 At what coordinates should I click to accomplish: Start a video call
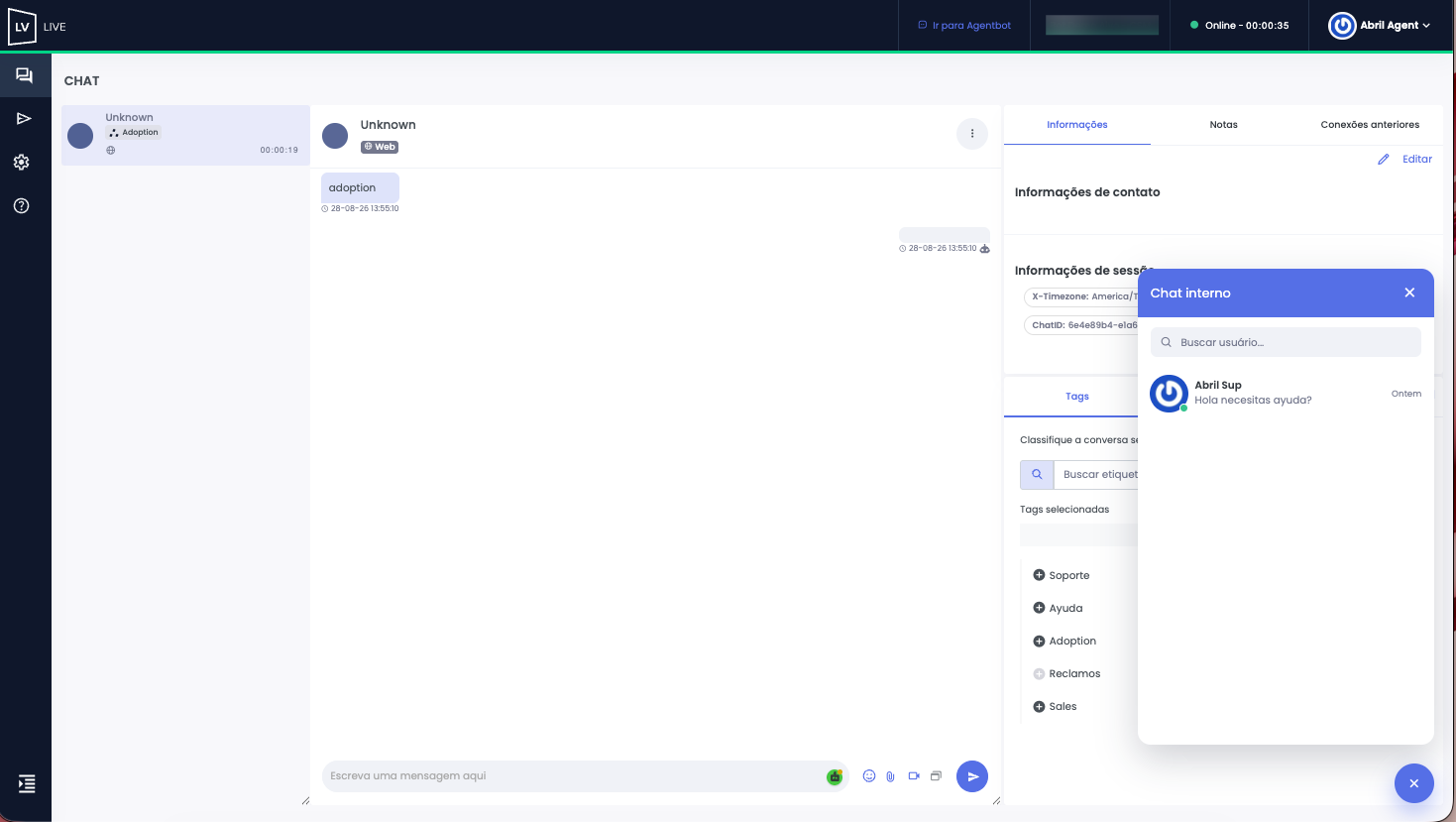coord(914,776)
